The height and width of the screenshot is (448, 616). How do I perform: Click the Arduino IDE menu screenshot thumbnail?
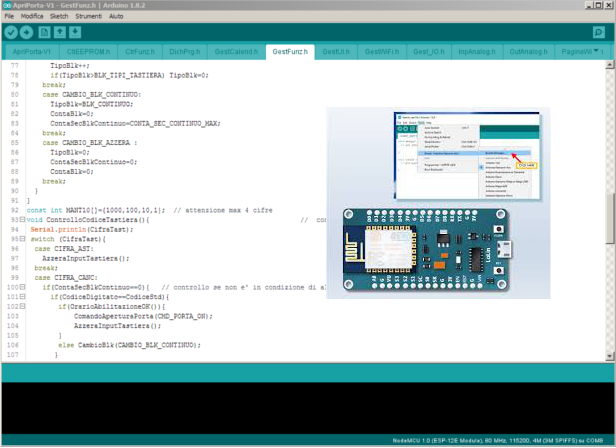(x=468, y=156)
